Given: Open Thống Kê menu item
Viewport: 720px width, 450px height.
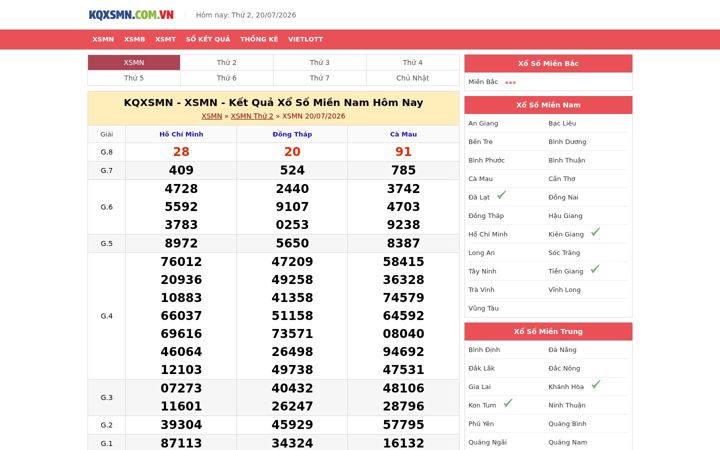Looking at the screenshot, I should [259, 39].
